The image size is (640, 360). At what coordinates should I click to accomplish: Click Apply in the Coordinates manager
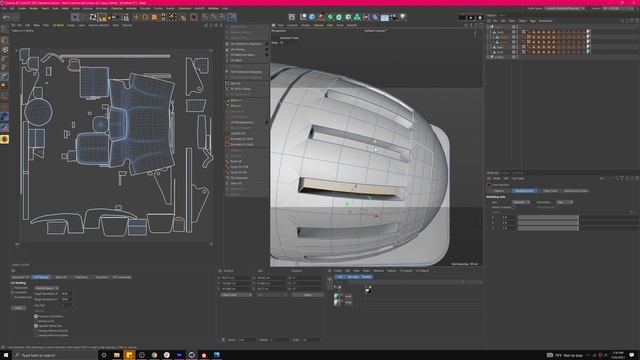coord(307,295)
